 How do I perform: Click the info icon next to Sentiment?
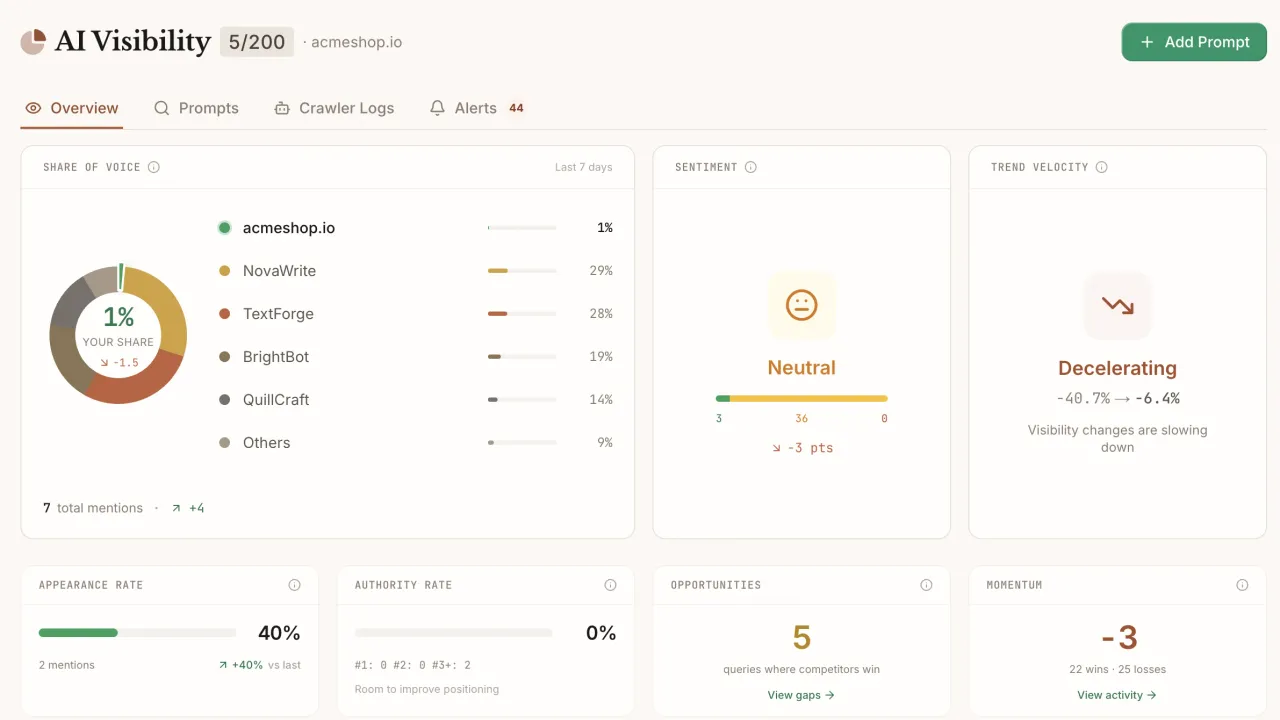coord(751,167)
